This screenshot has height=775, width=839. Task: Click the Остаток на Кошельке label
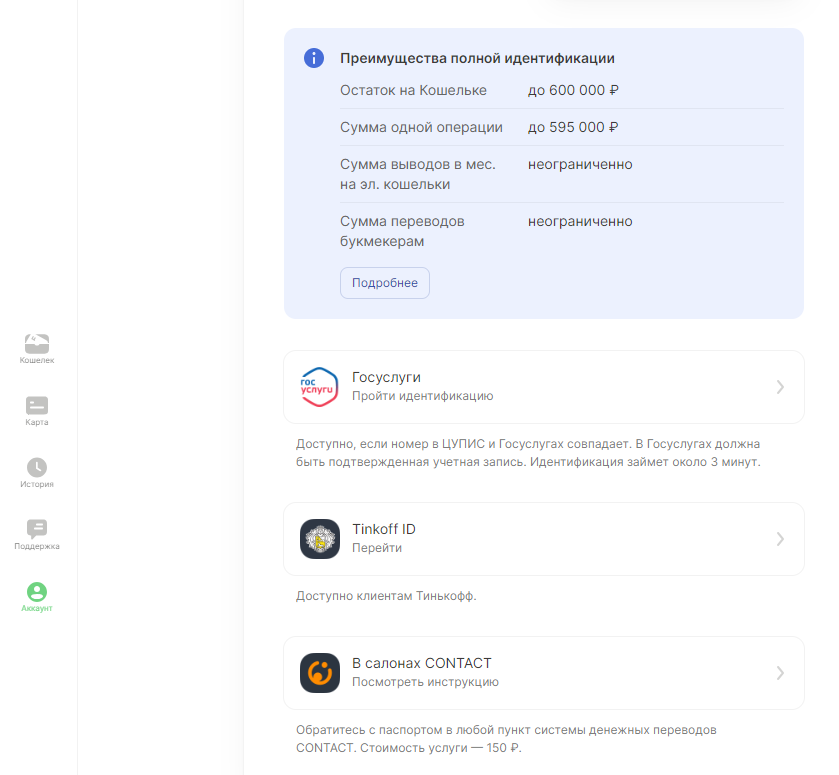pos(414,90)
